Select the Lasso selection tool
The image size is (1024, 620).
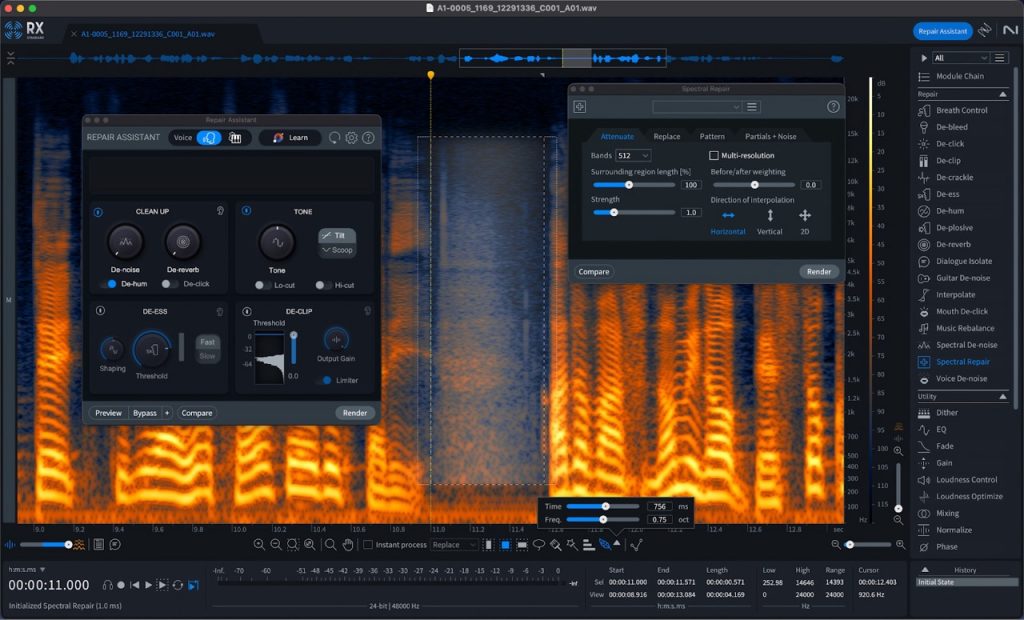coord(538,545)
